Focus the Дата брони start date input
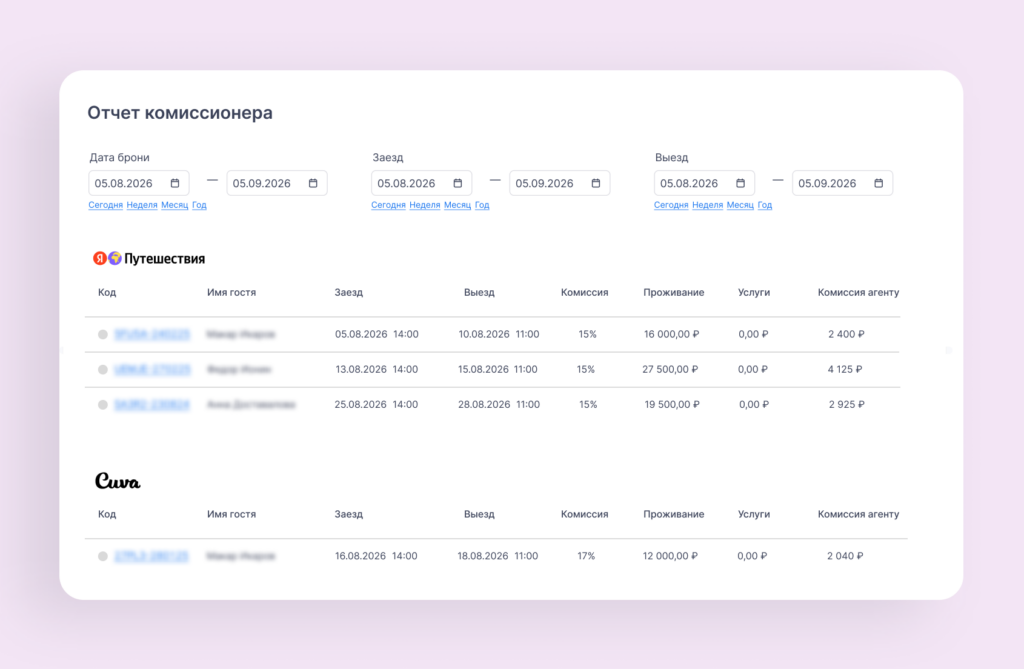 pos(139,184)
